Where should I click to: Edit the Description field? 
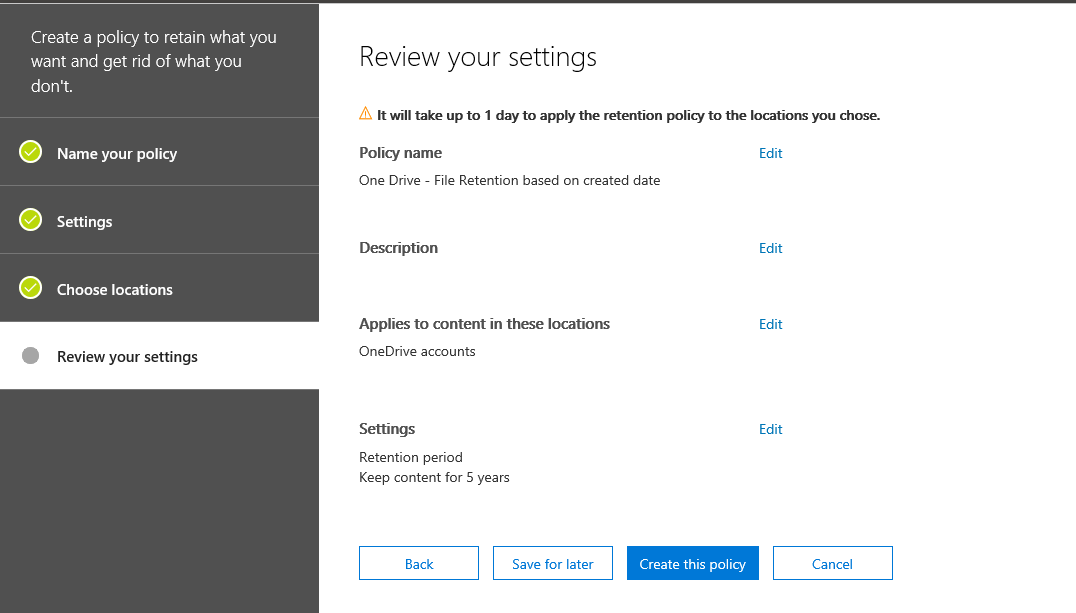point(770,248)
